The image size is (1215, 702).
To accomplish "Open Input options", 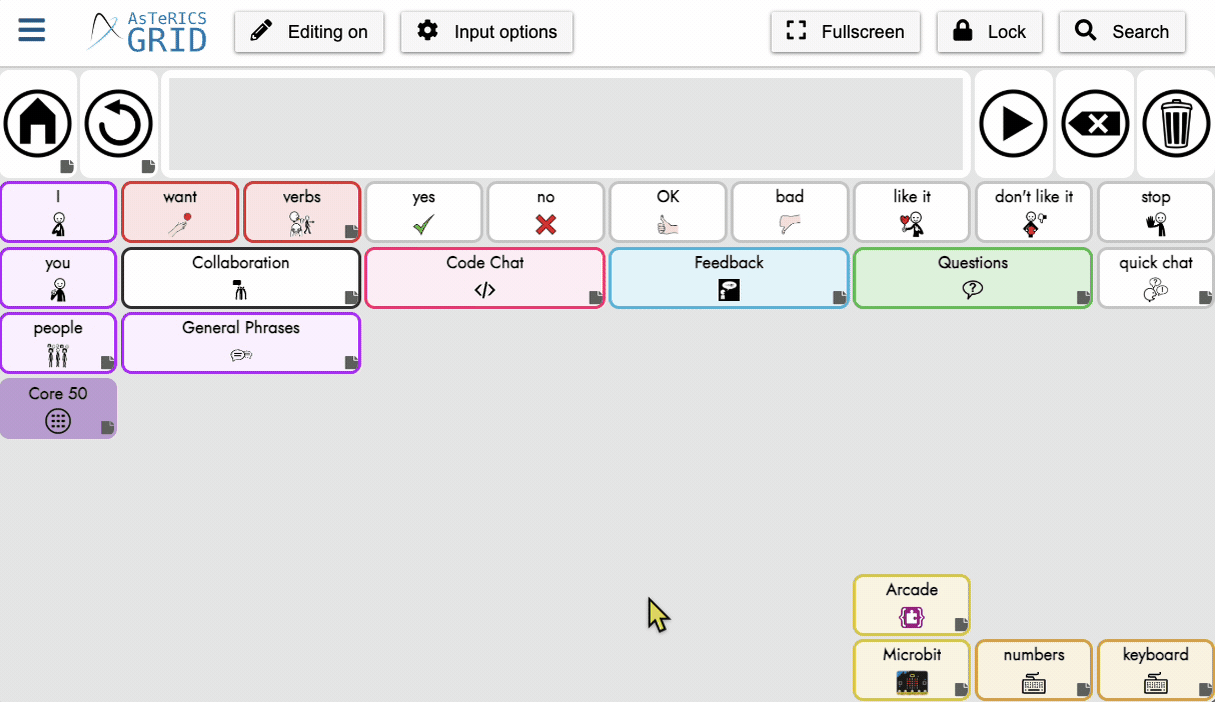I will (x=487, y=32).
